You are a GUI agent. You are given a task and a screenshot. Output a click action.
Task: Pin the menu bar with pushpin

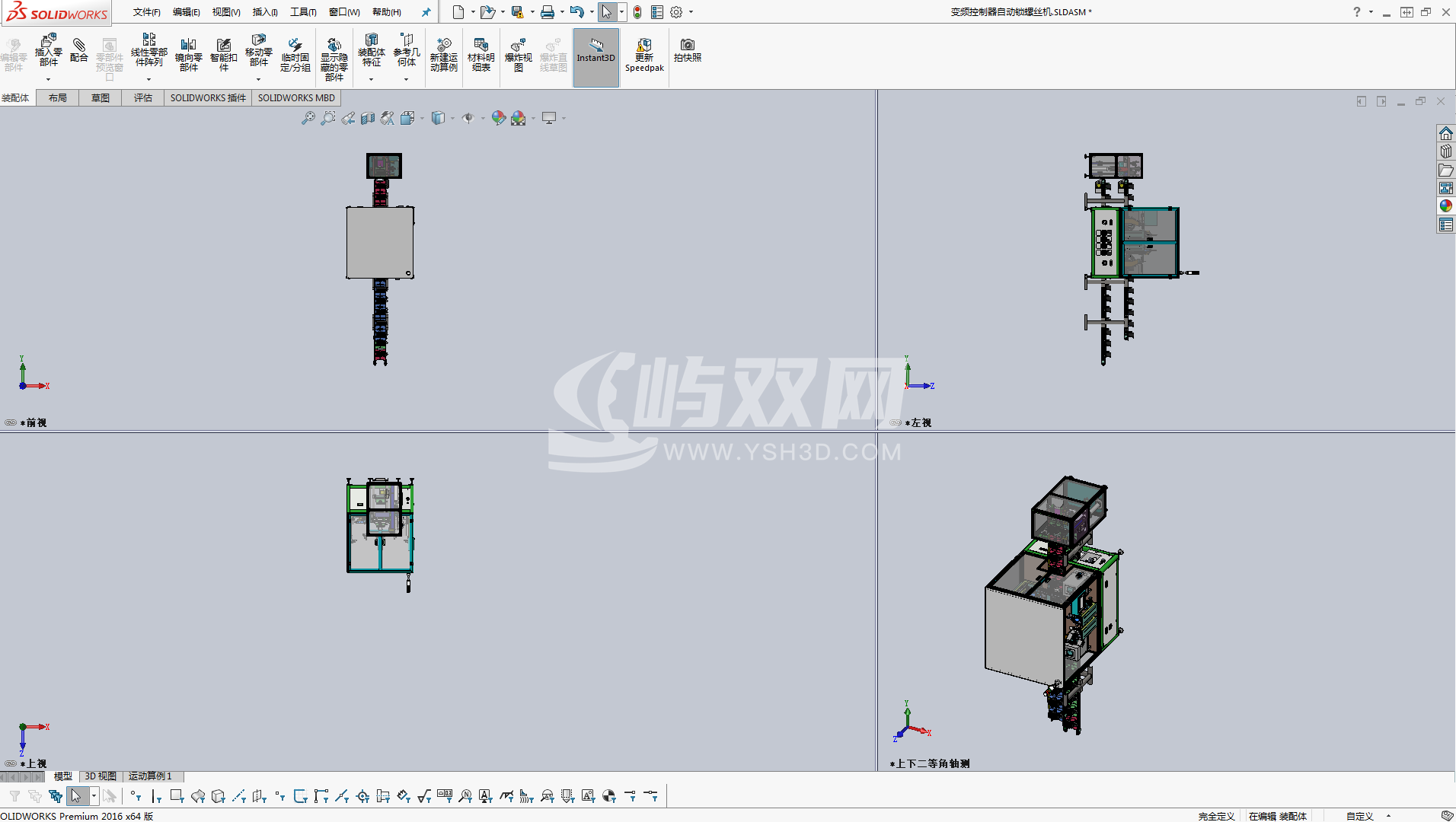pos(426,12)
